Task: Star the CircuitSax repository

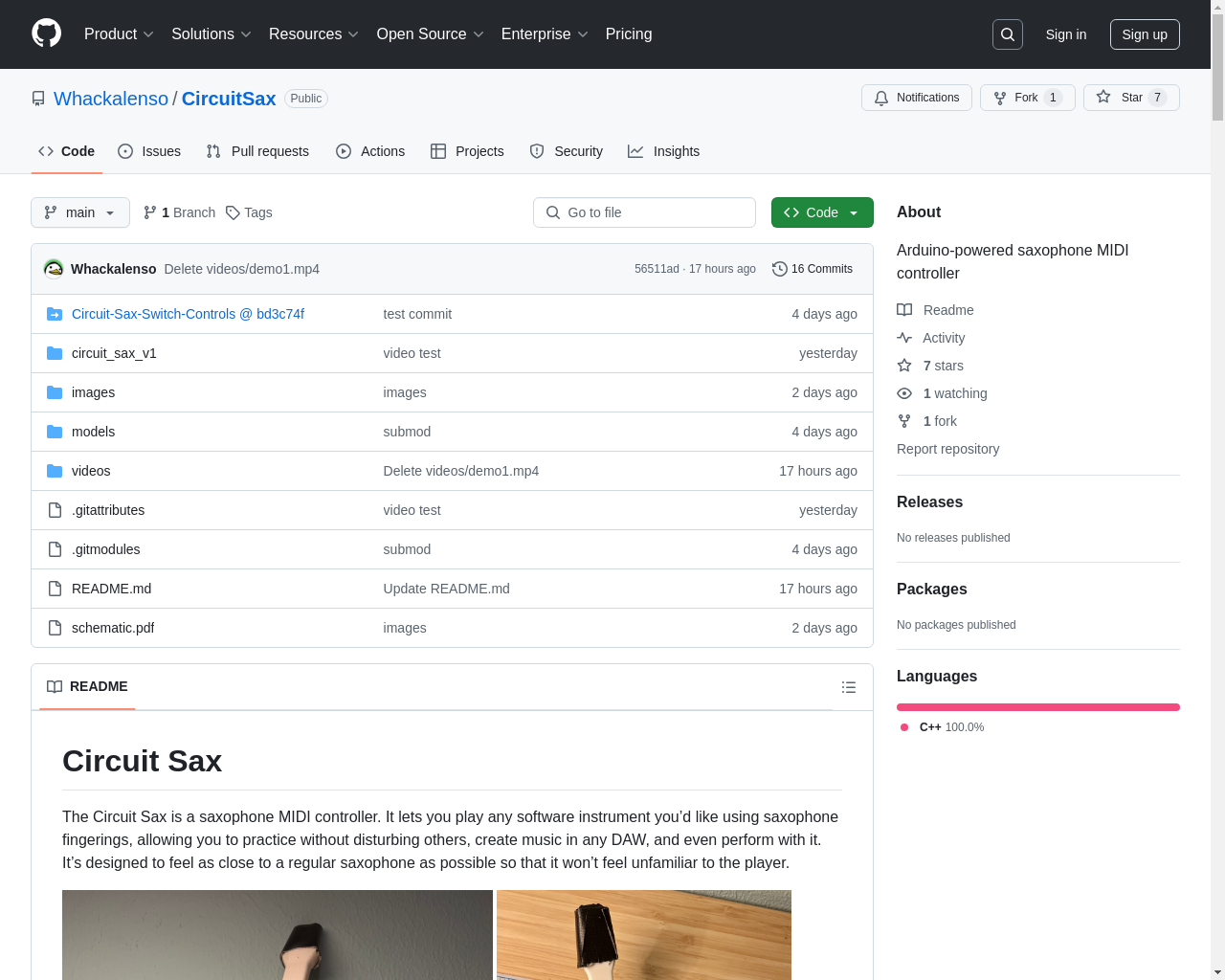Action: tap(1131, 98)
